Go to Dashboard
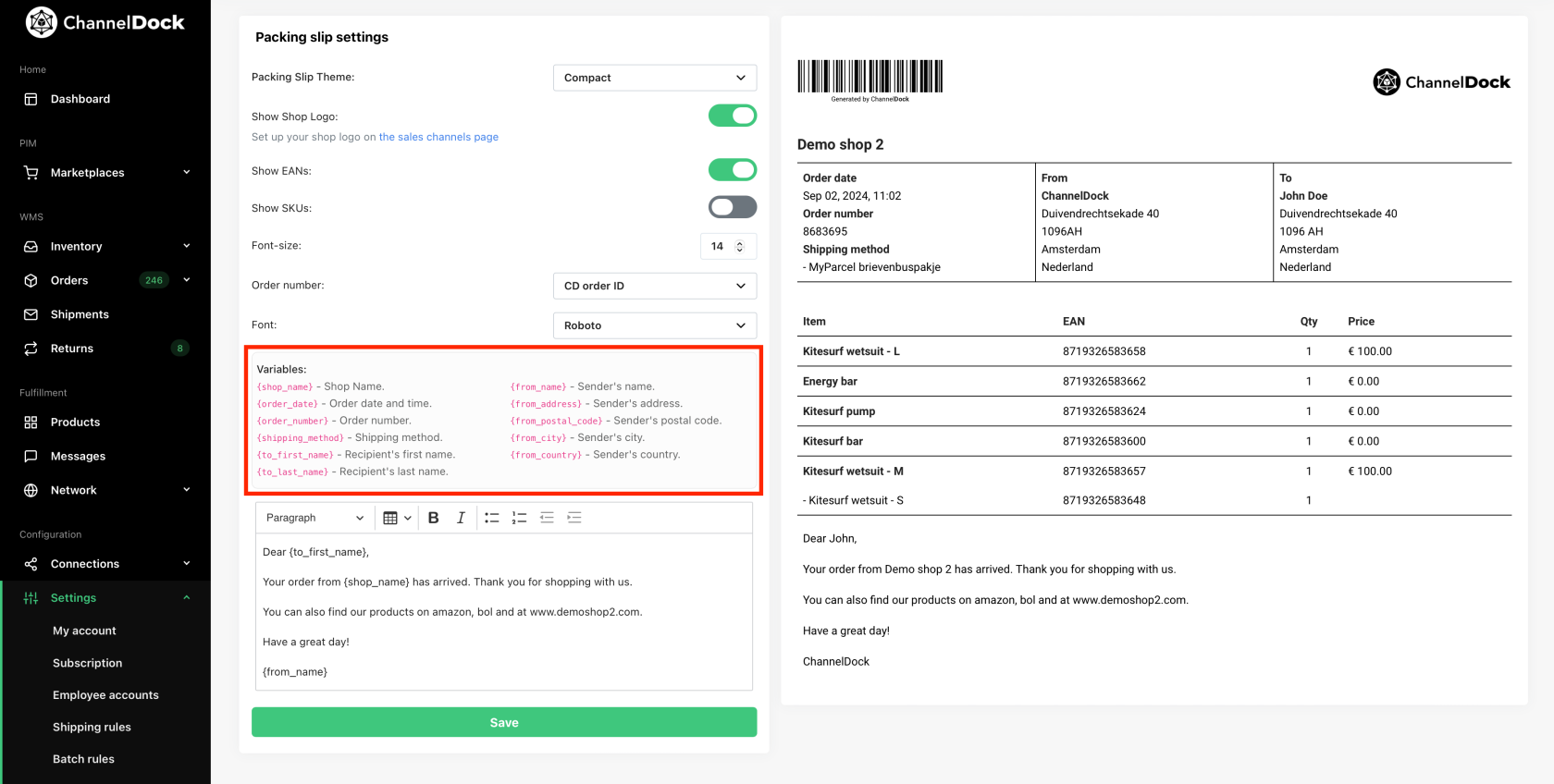 (x=80, y=99)
